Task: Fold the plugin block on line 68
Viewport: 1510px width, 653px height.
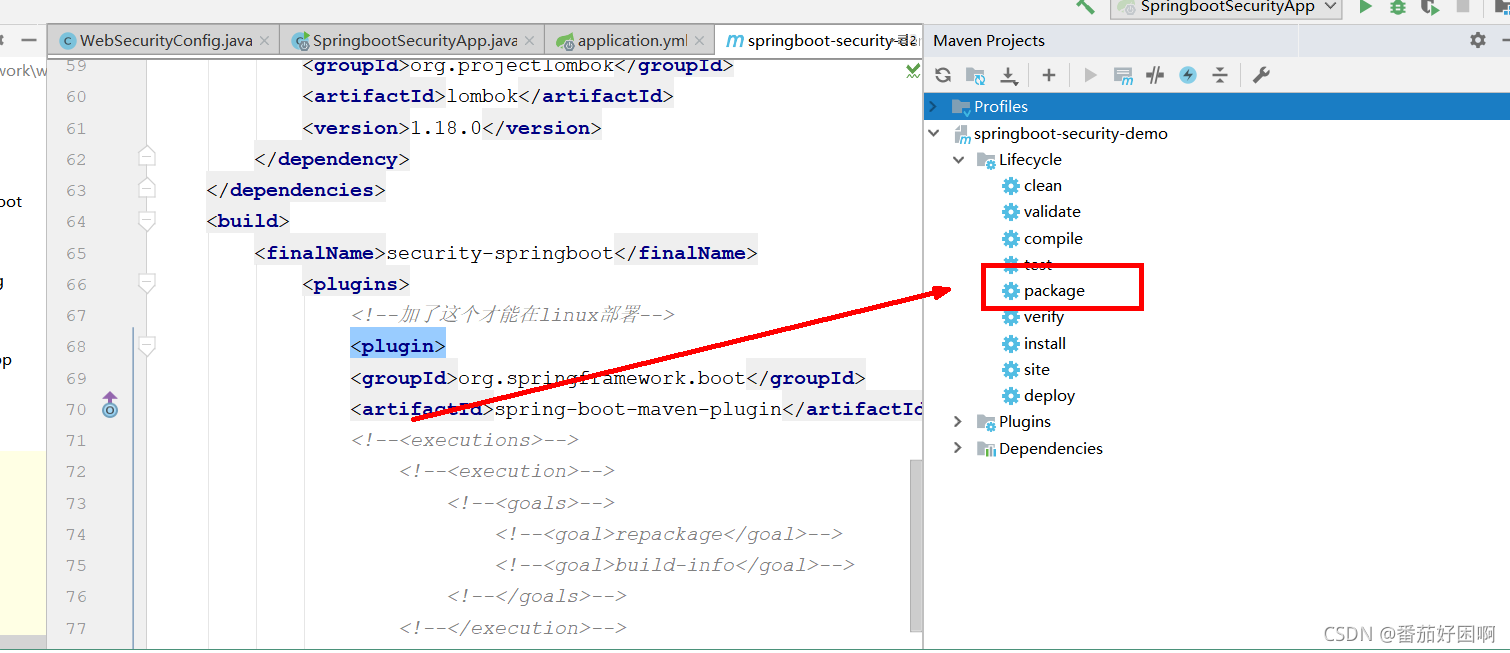Action: (x=147, y=346)
